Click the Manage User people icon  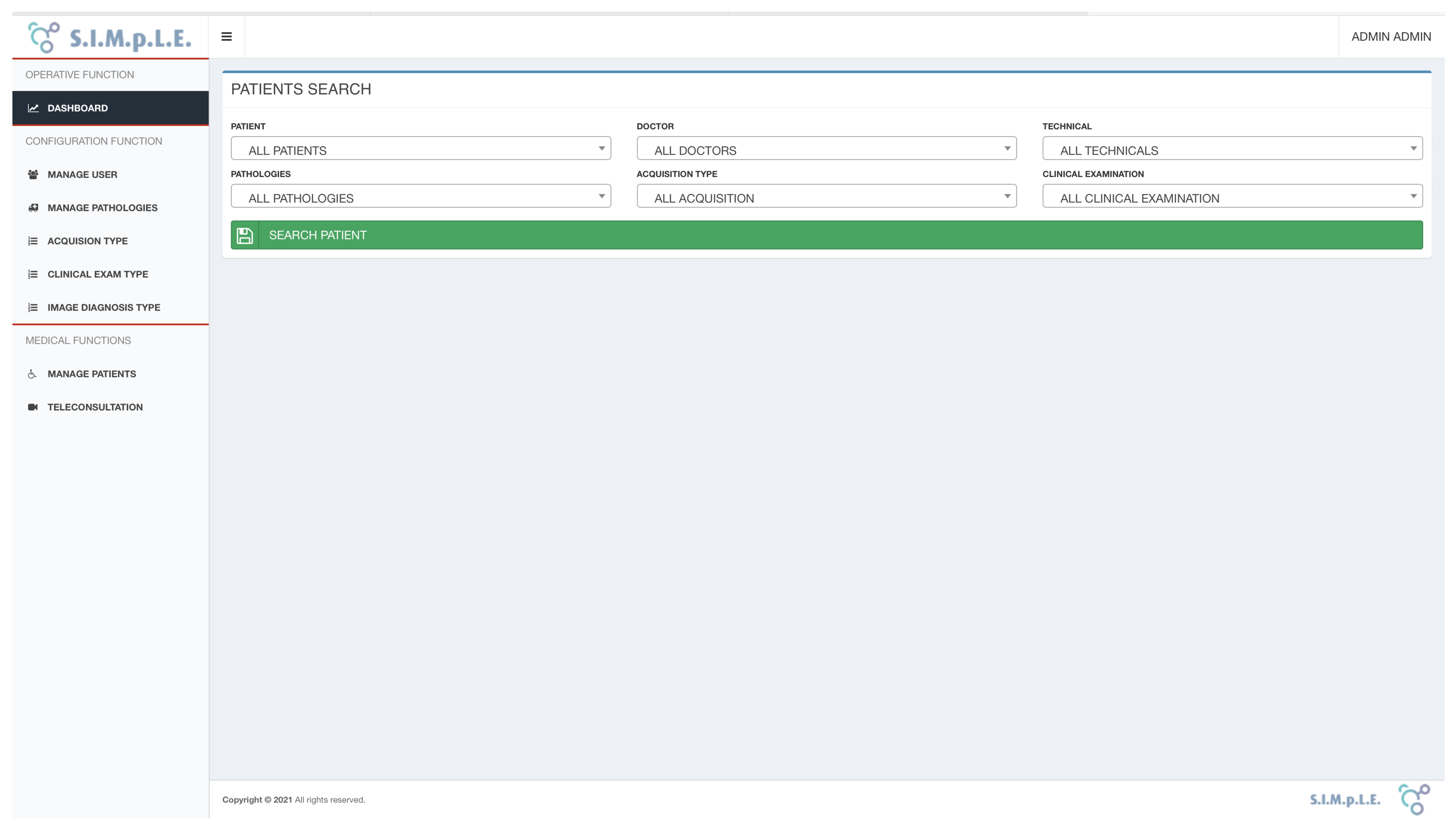(x=33, y=175)
